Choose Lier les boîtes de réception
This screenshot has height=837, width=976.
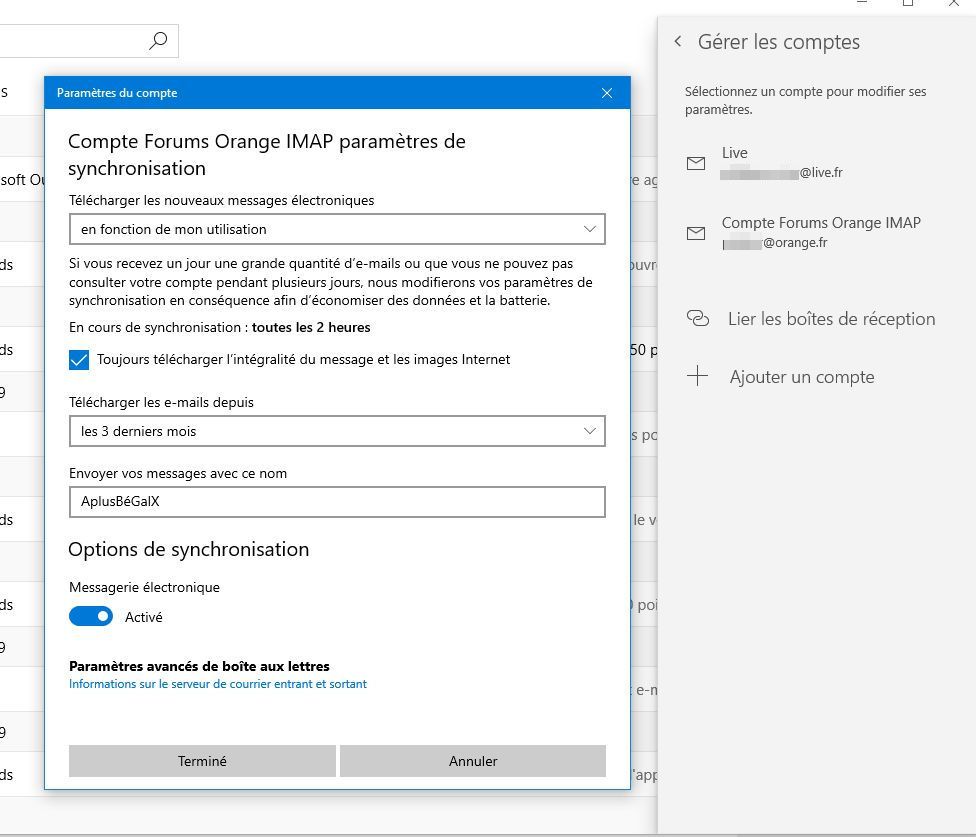pos(831,319)
